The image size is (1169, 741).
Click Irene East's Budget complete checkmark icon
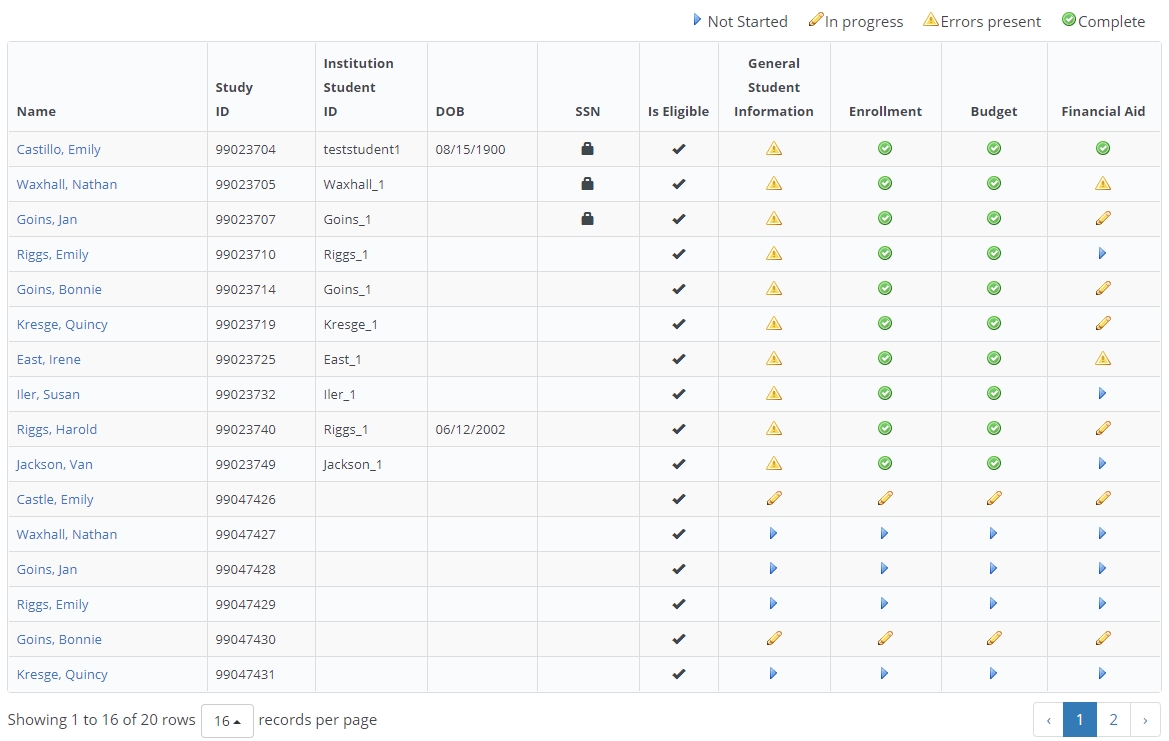(994, 358)
